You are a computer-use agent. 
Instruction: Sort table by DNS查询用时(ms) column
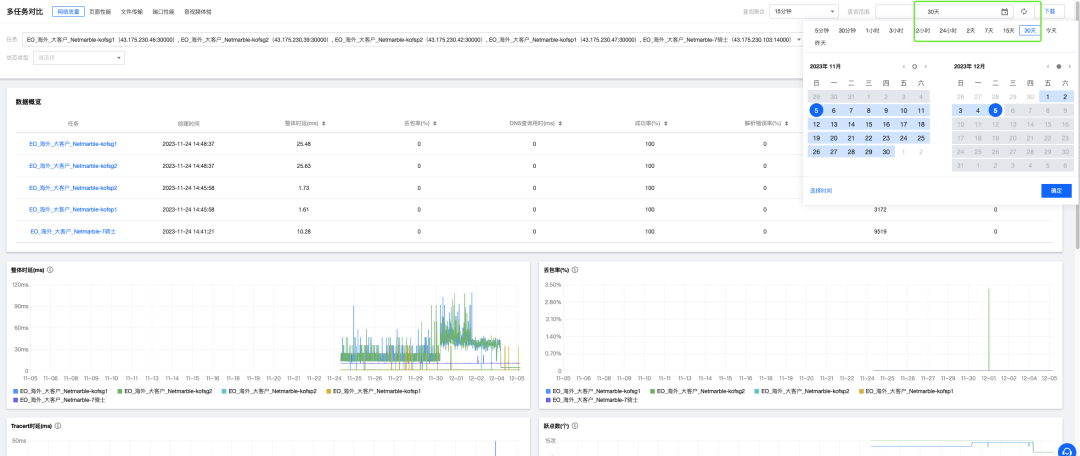click(561, 123)
